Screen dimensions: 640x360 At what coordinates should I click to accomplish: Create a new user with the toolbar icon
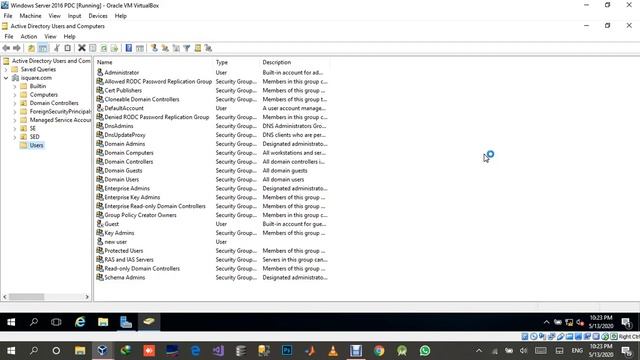click(154, 48)
